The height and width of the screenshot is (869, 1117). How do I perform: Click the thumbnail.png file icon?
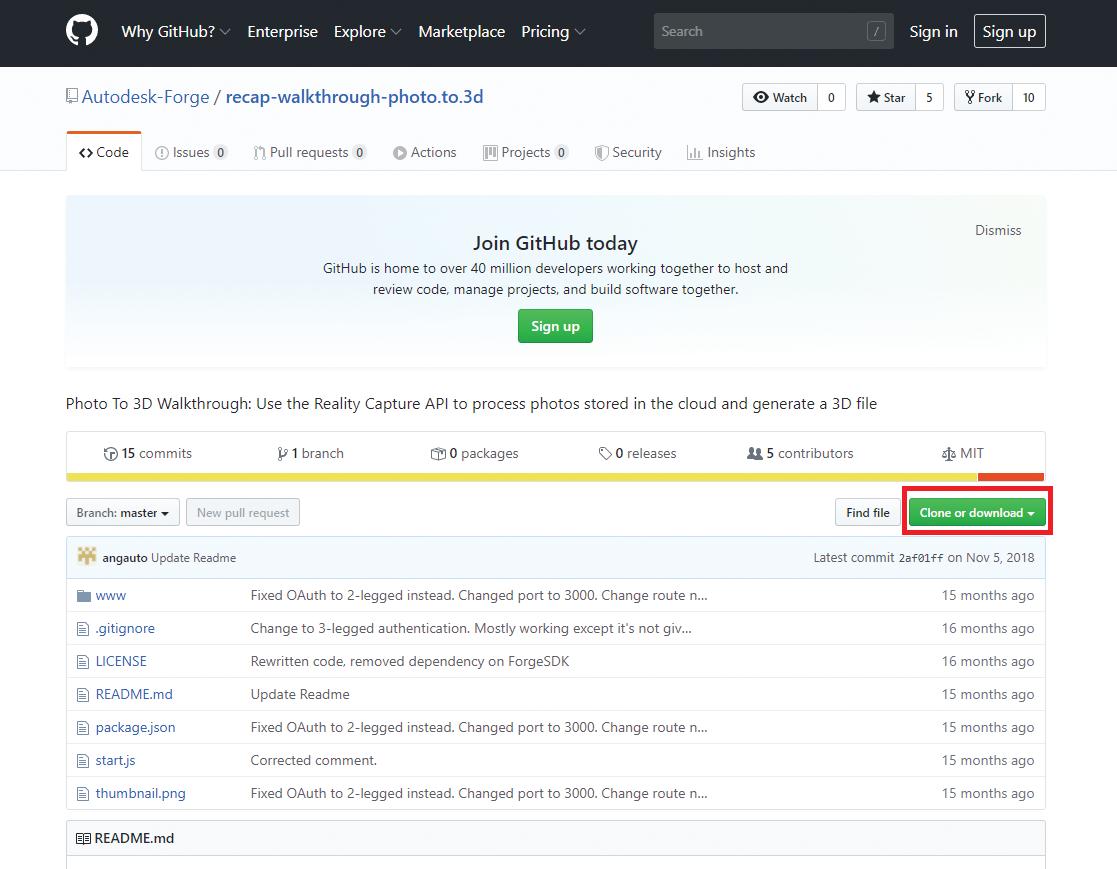[83, 793]
